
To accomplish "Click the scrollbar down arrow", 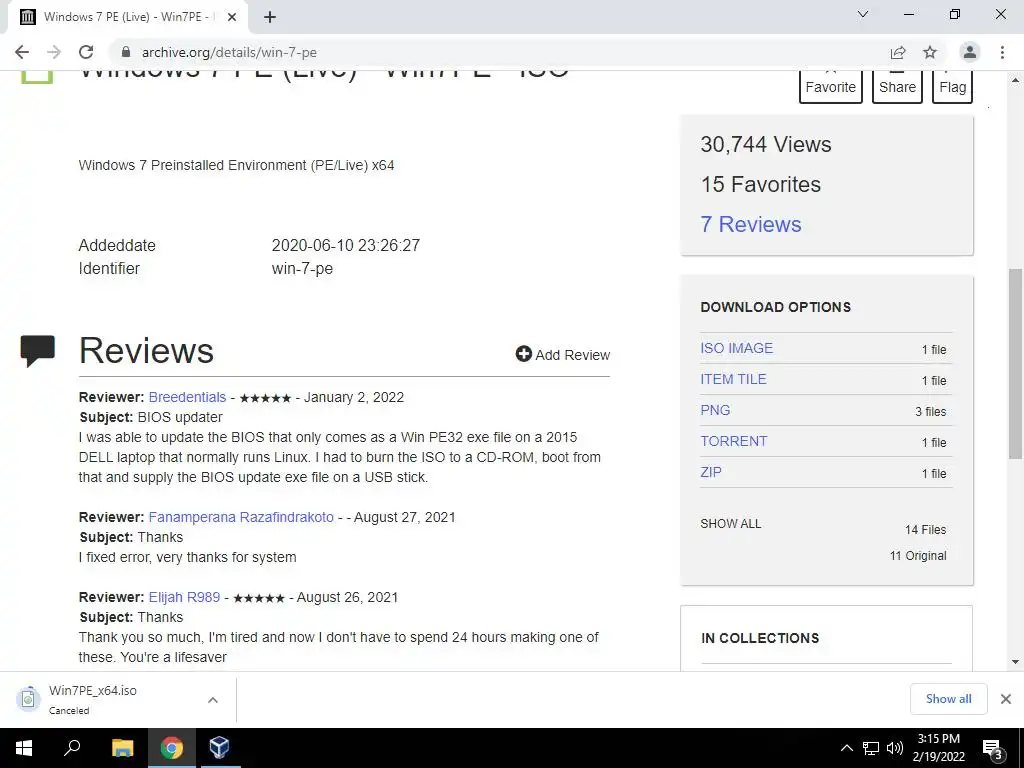I will tap(1015, 662).
